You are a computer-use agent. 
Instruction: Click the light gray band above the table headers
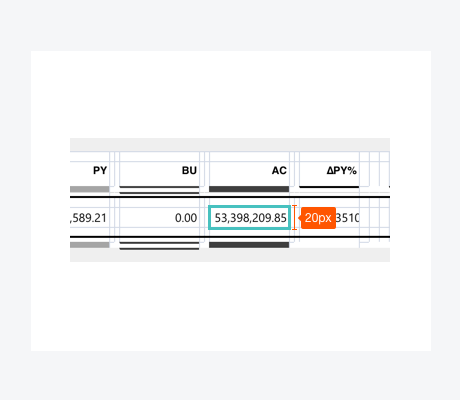click(x=230, y=145)
